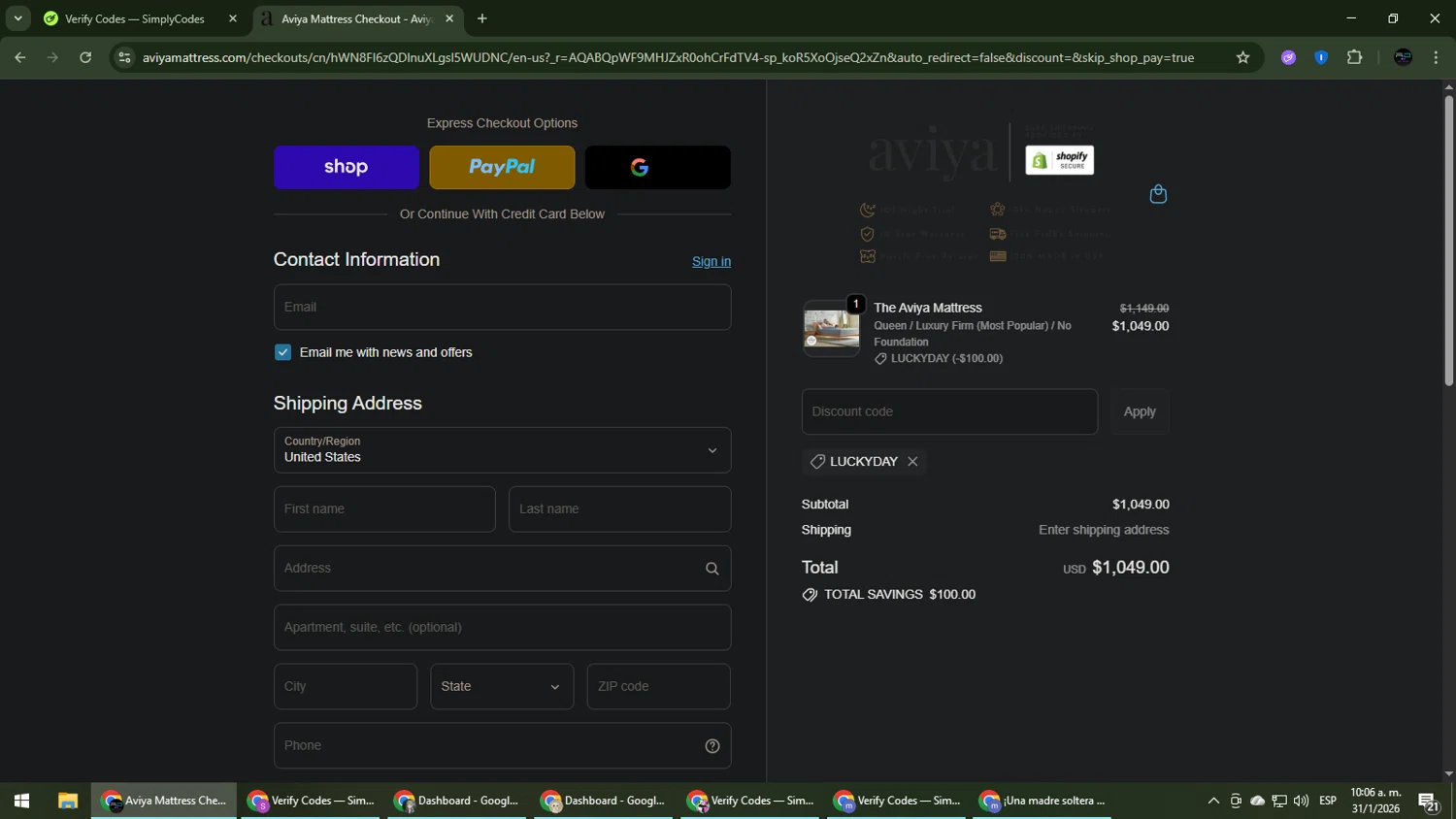Click the scrollbar down arrow

pos(1448,774)
